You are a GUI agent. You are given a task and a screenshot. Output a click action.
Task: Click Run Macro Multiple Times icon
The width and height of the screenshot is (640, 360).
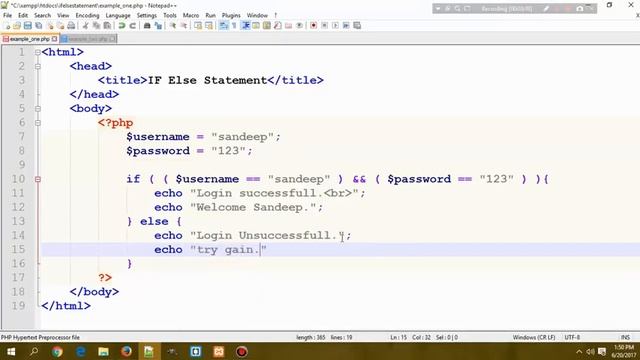pyautogui.click(x=346, y=26)
